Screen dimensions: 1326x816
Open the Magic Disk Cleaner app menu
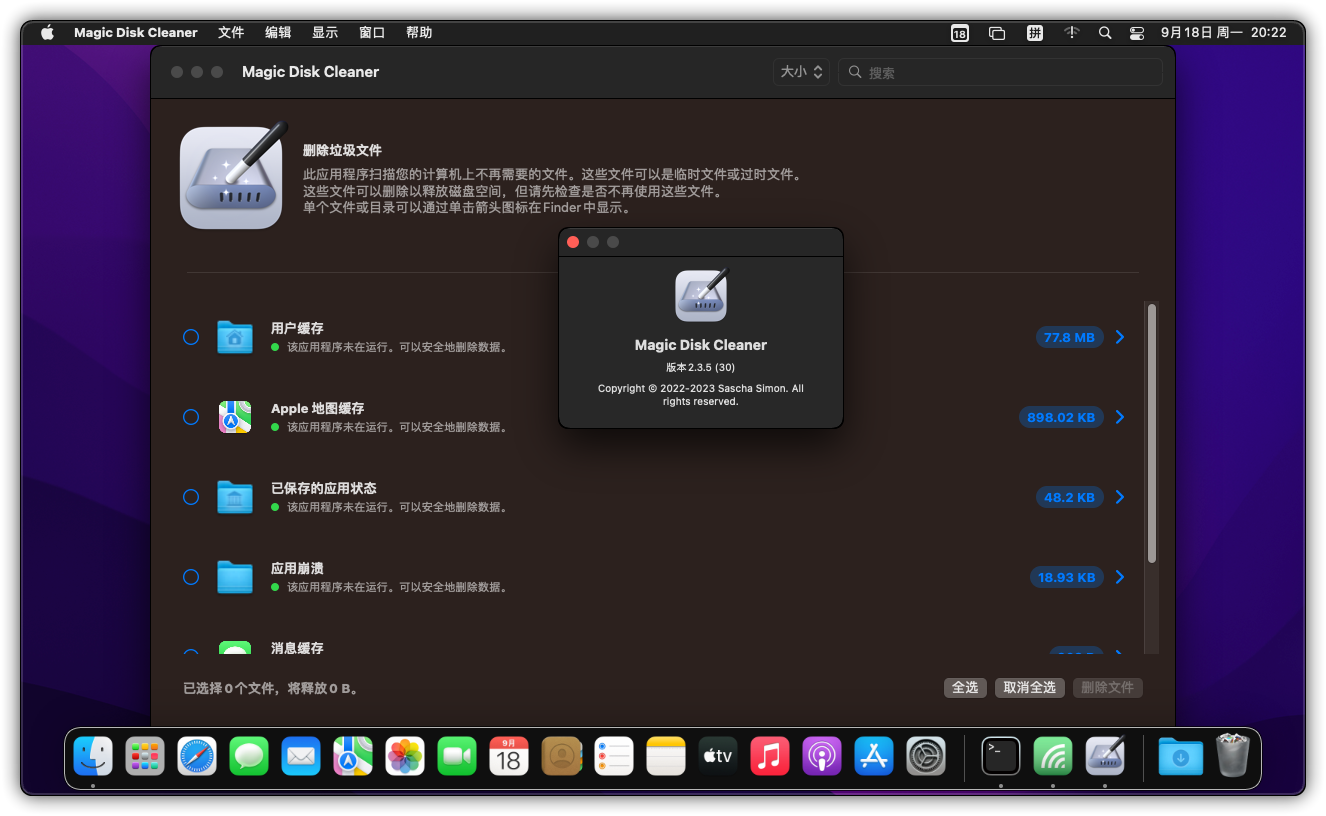tap(136, 32)
